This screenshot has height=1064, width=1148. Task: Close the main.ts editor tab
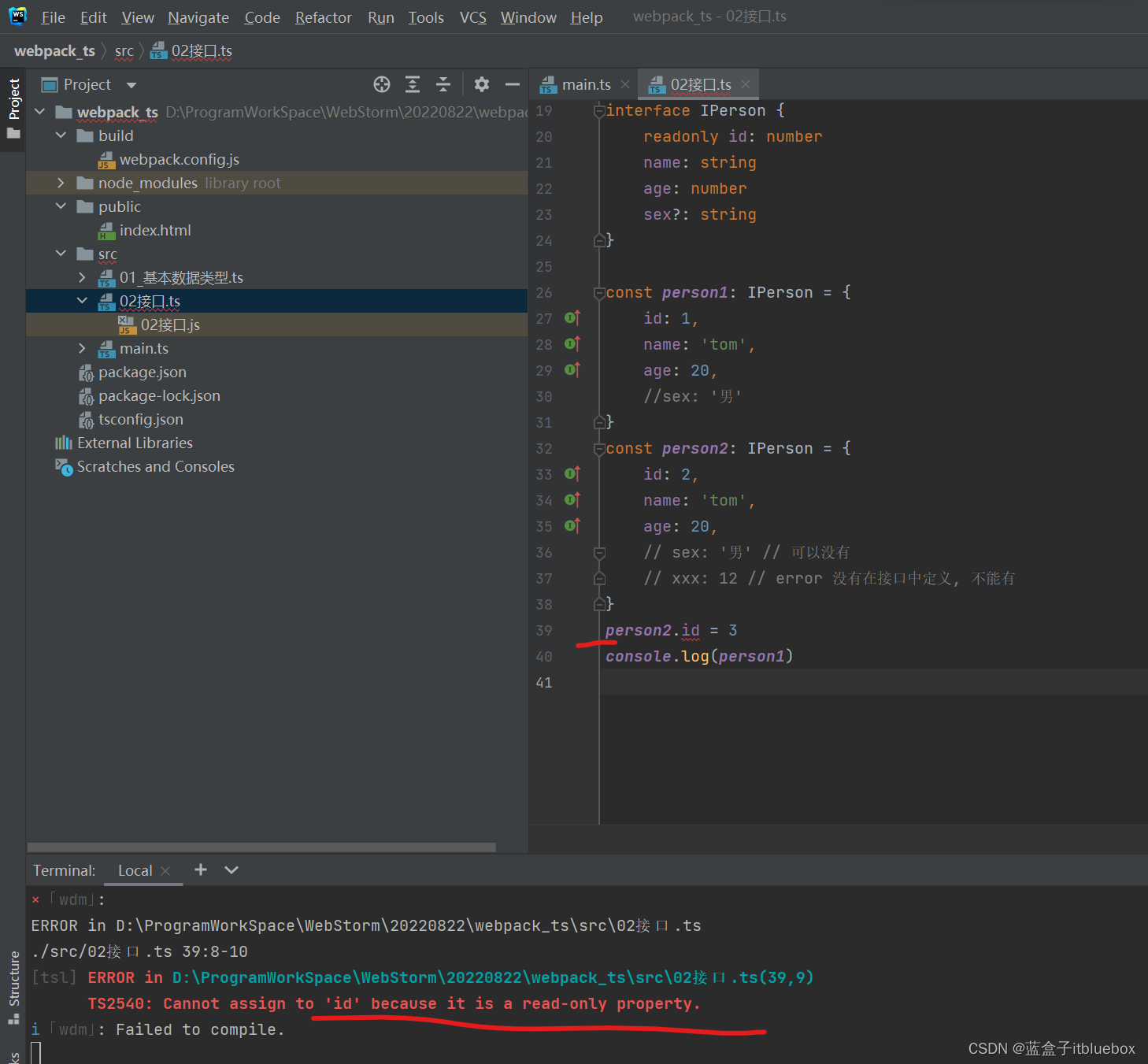tap(625, 84)
